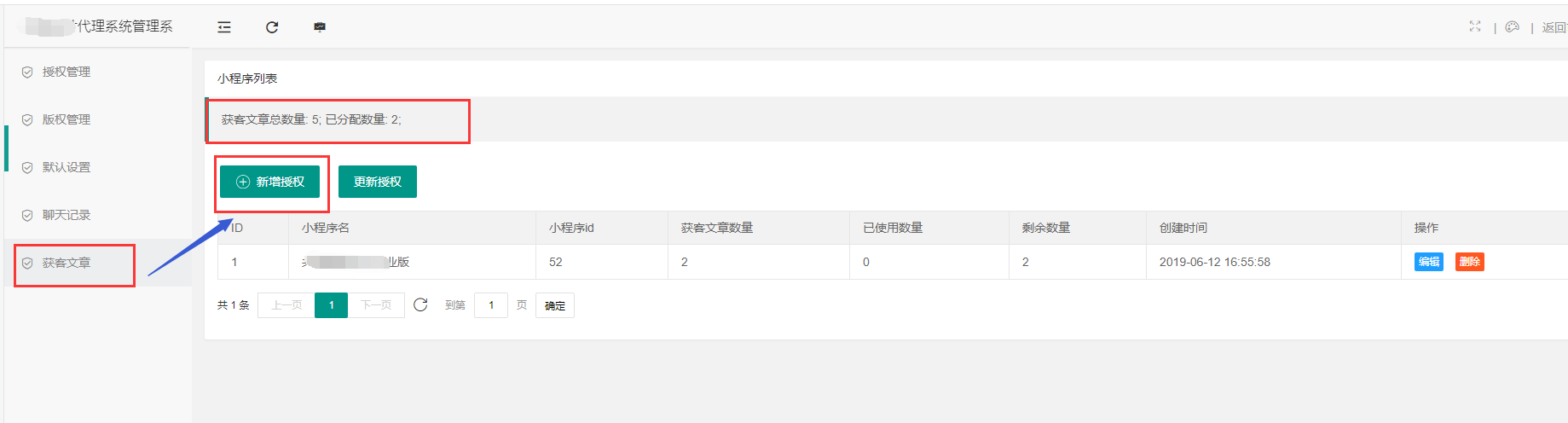Click the shield icon beside 授权管理

(x=27, y=72)
